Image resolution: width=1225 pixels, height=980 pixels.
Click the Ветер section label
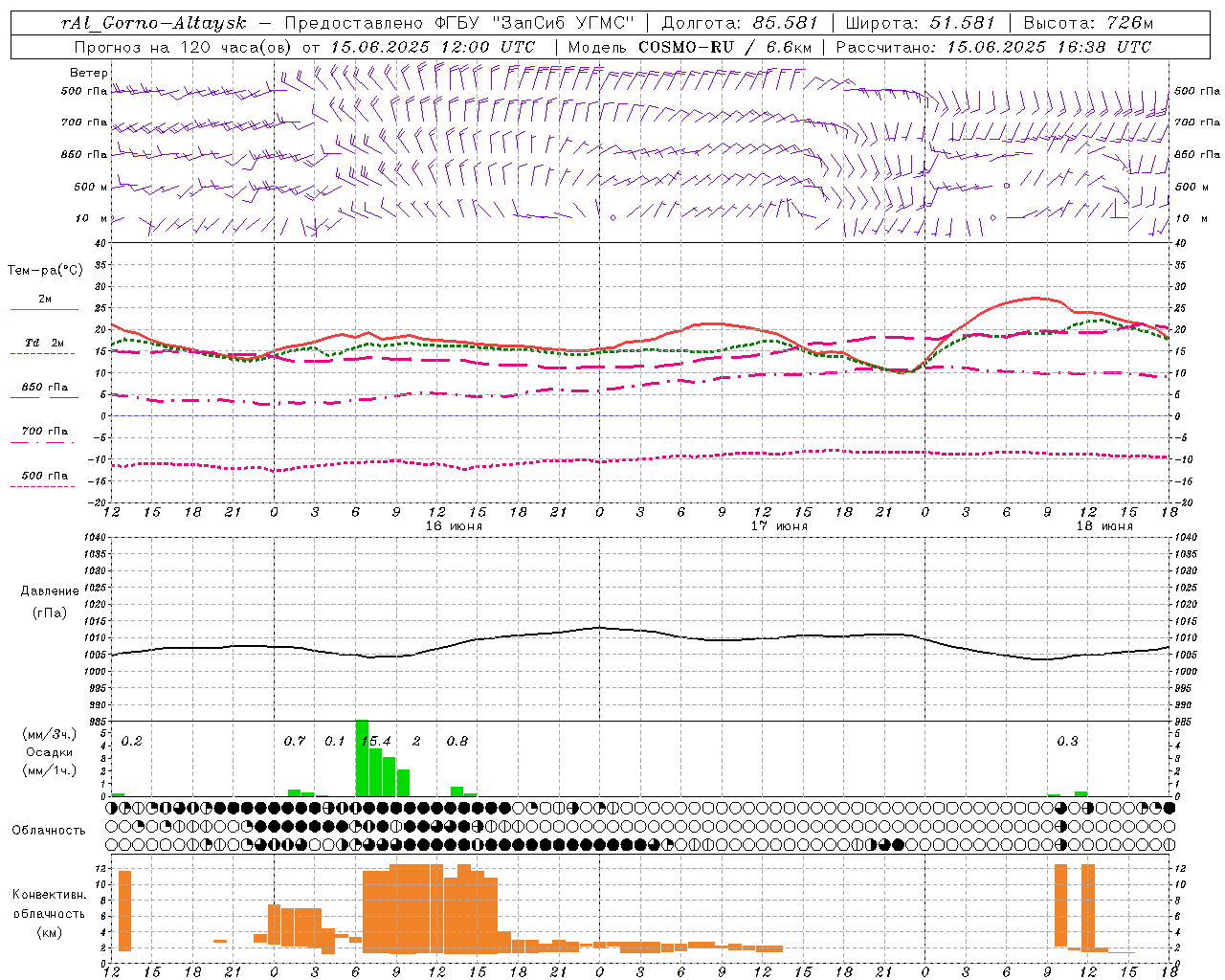pyautogui.click(x=89, y=73)
